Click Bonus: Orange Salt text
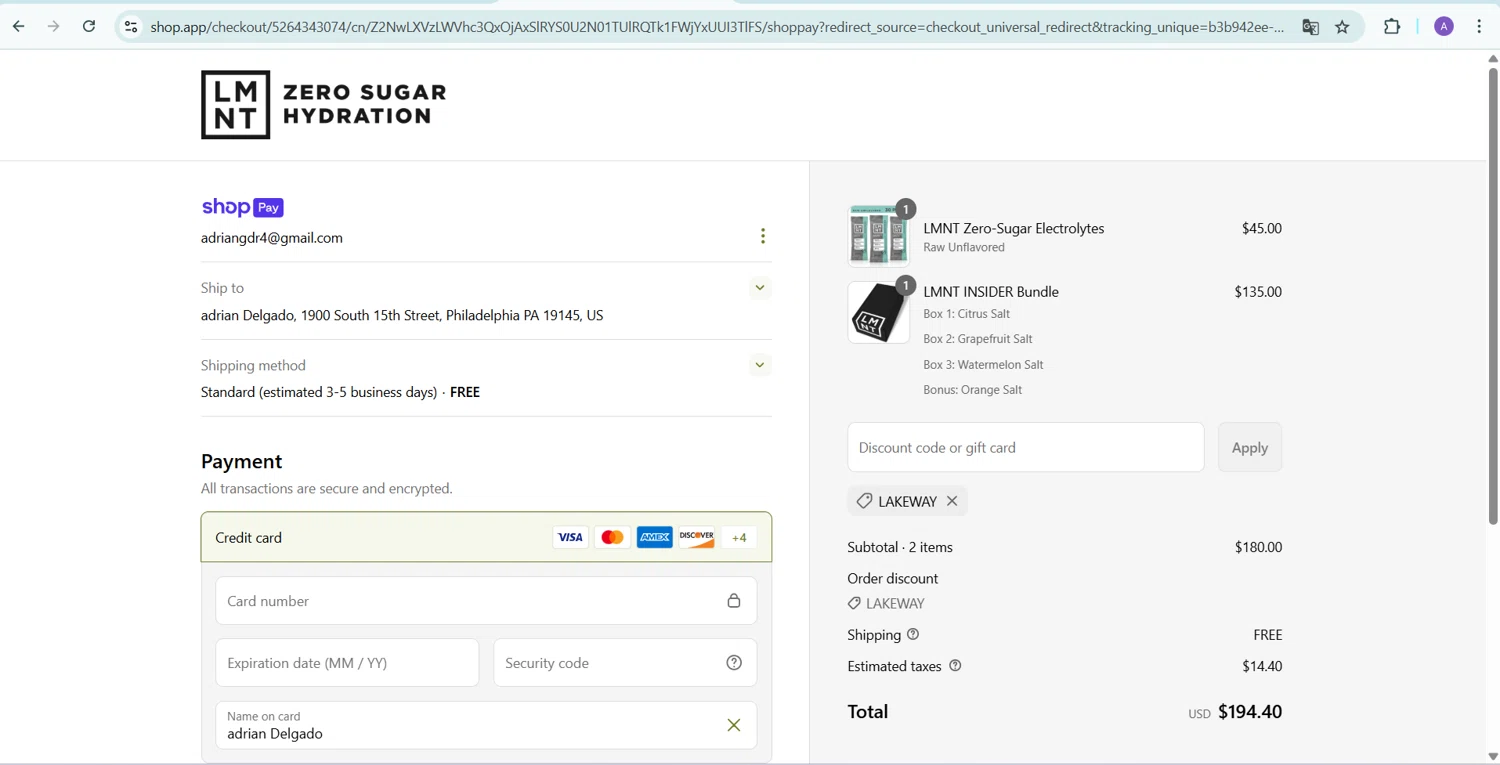 973,390
